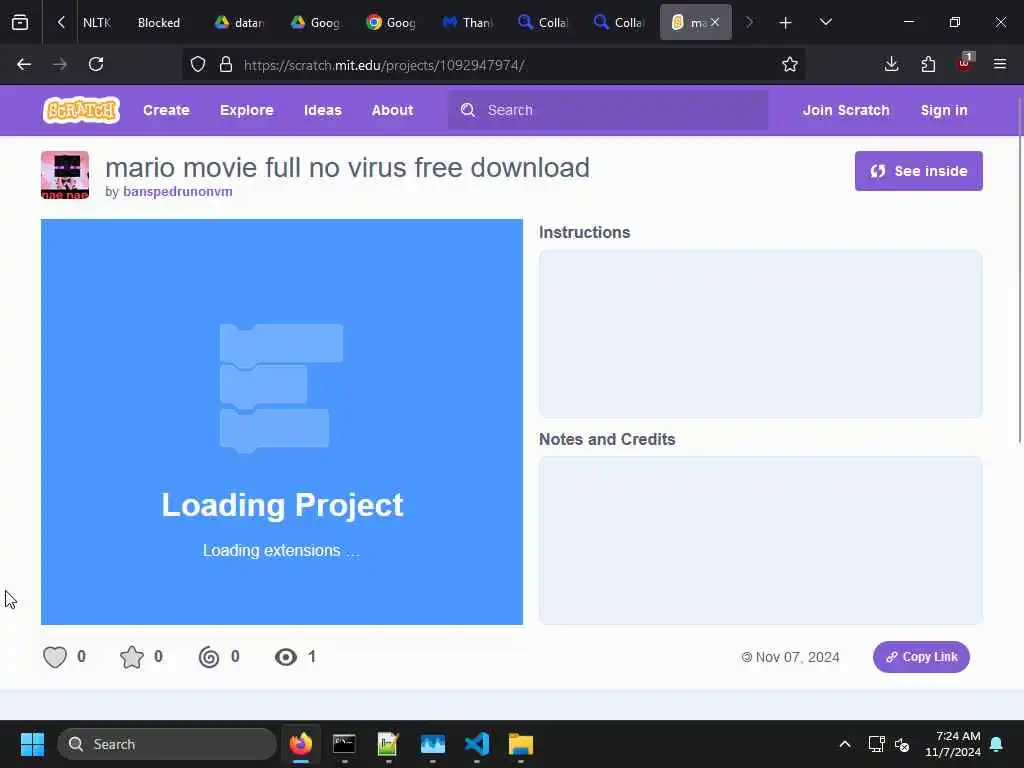This screenshot has width=1024, height=768.
Task: Open the terminal taskbar icon
Action: point(344,744)
